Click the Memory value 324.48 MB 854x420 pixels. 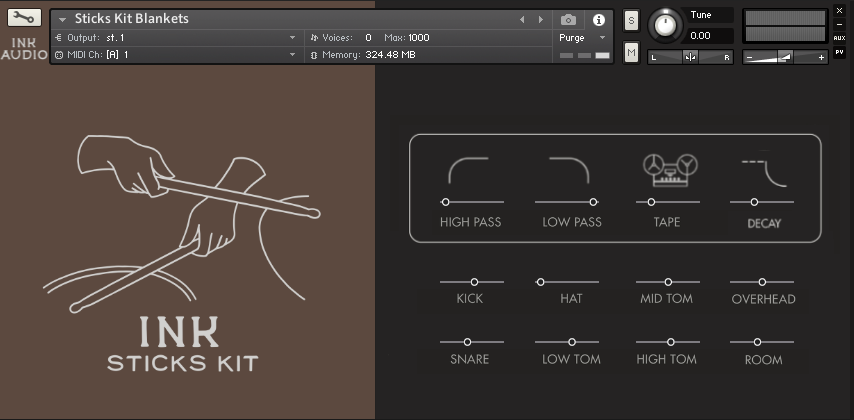click(391, 55)
